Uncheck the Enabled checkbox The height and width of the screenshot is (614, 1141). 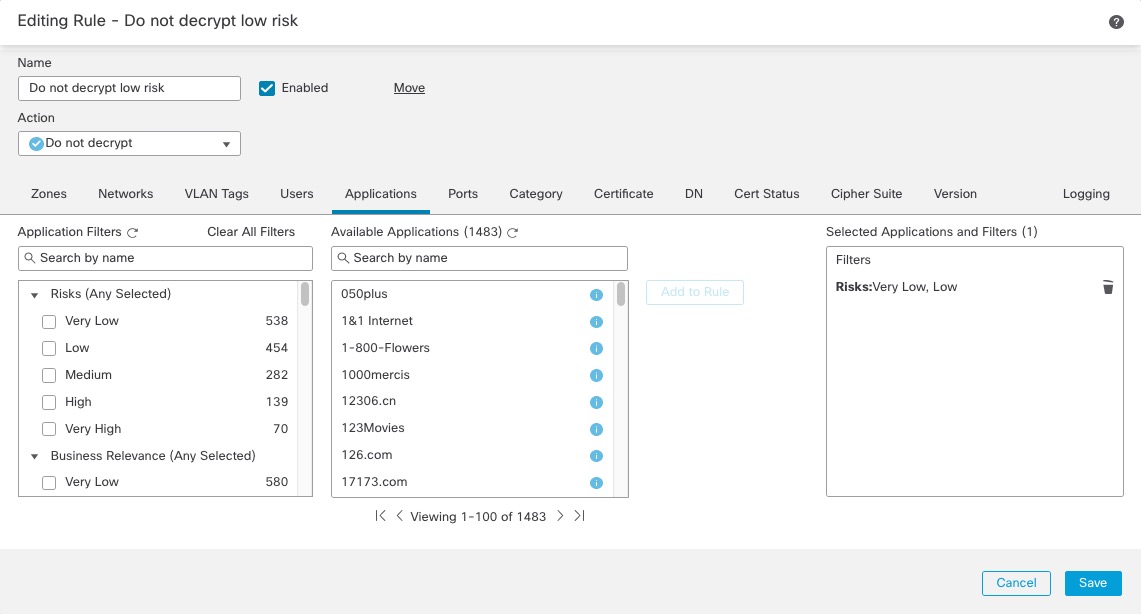(x=266, y=88)
